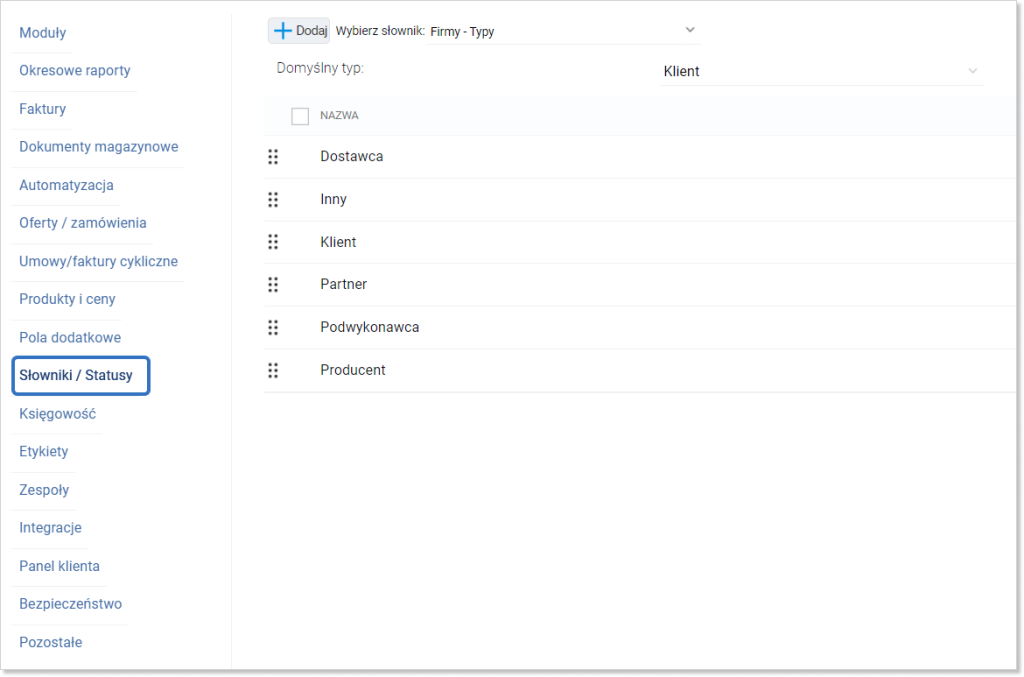1024x677 pixels.
Task: Select the Klient entry in the list
Action: pos(338,242)
